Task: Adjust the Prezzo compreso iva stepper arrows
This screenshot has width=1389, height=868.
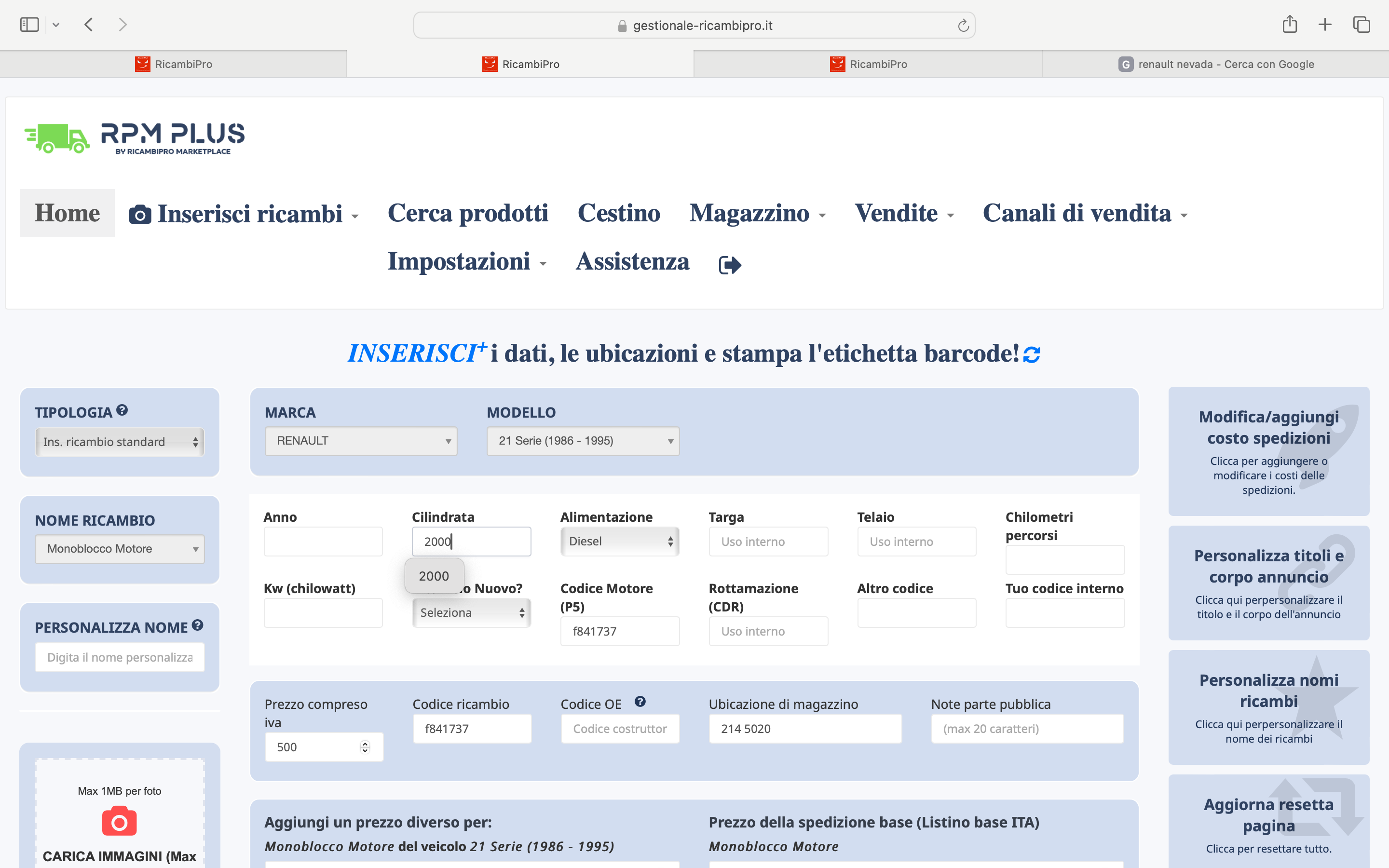Action: coord(365,747)
